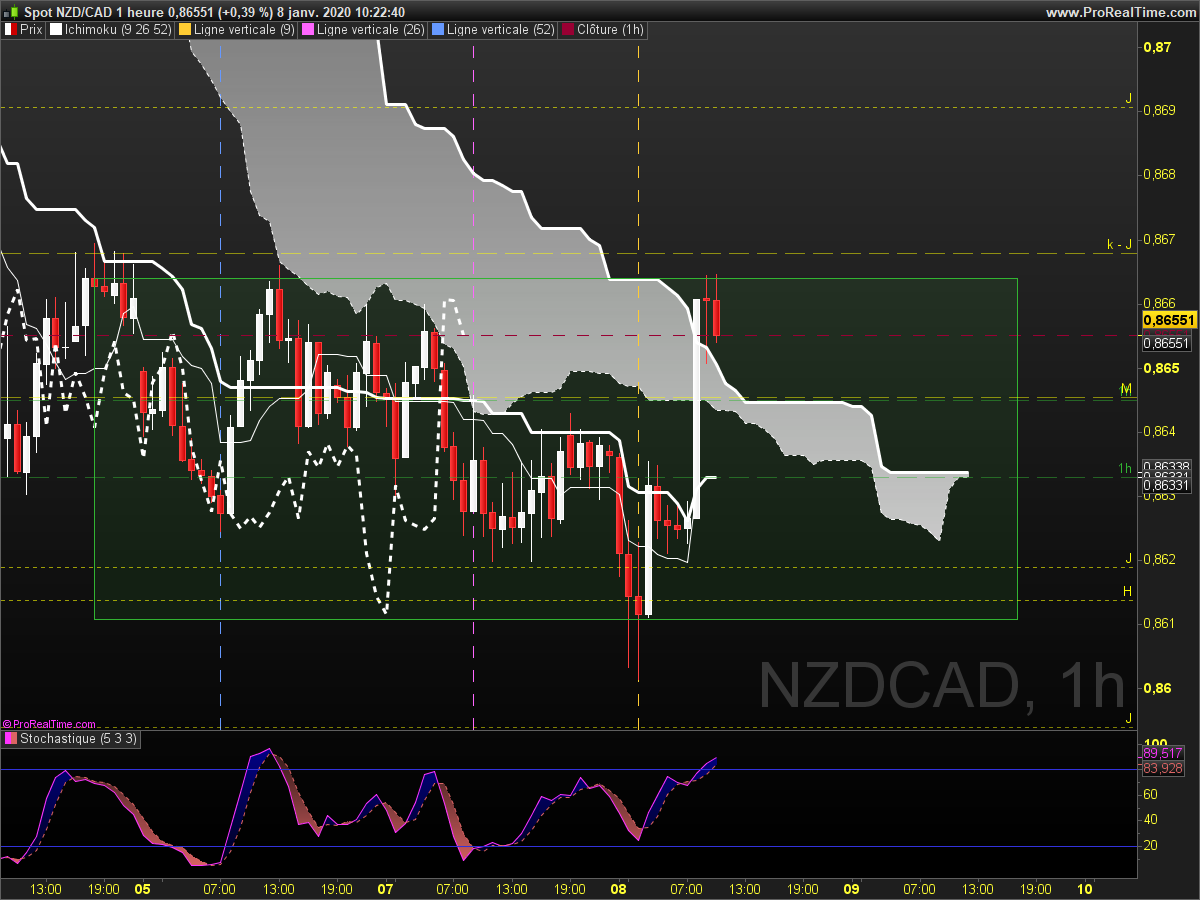Click the 'k - J' level label
Screen dimensions: 1200x900
tap(1119, 244)
